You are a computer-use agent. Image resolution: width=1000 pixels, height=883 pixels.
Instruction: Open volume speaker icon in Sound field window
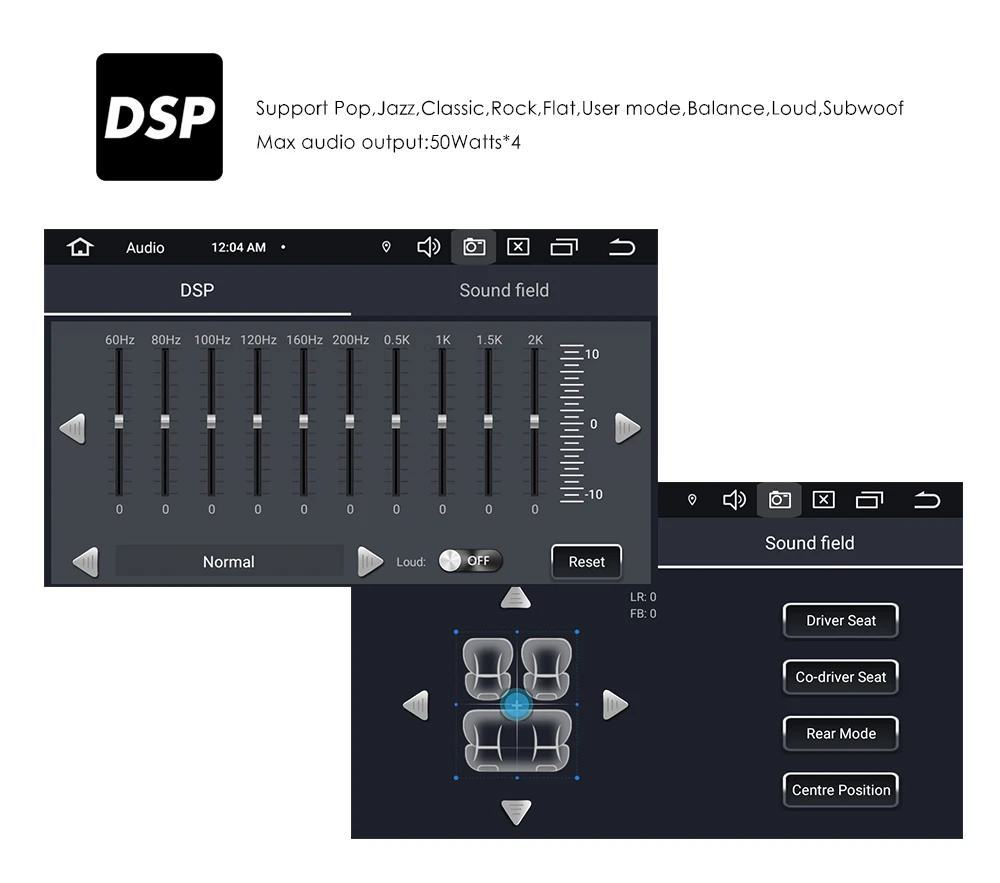pyautogui.click(x=734, y=500)
